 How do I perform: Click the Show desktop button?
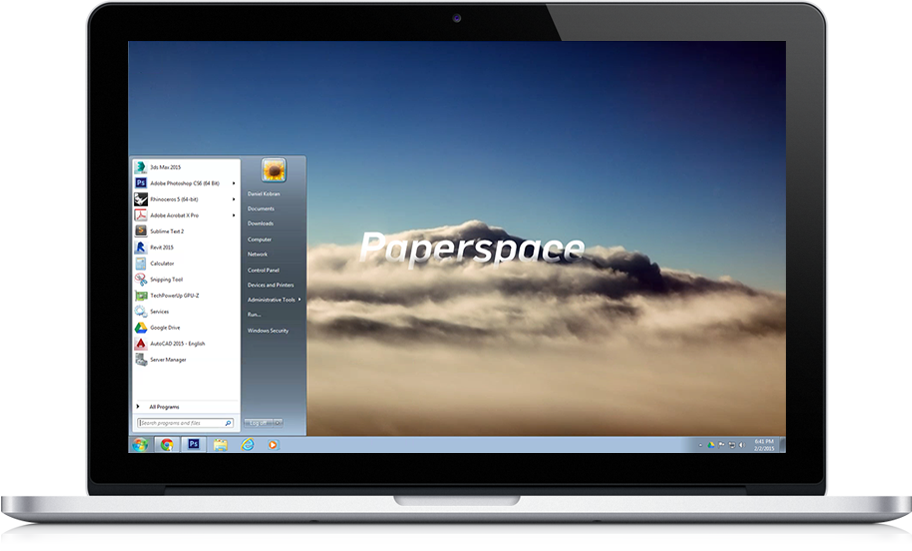click(x=782, y=445)
